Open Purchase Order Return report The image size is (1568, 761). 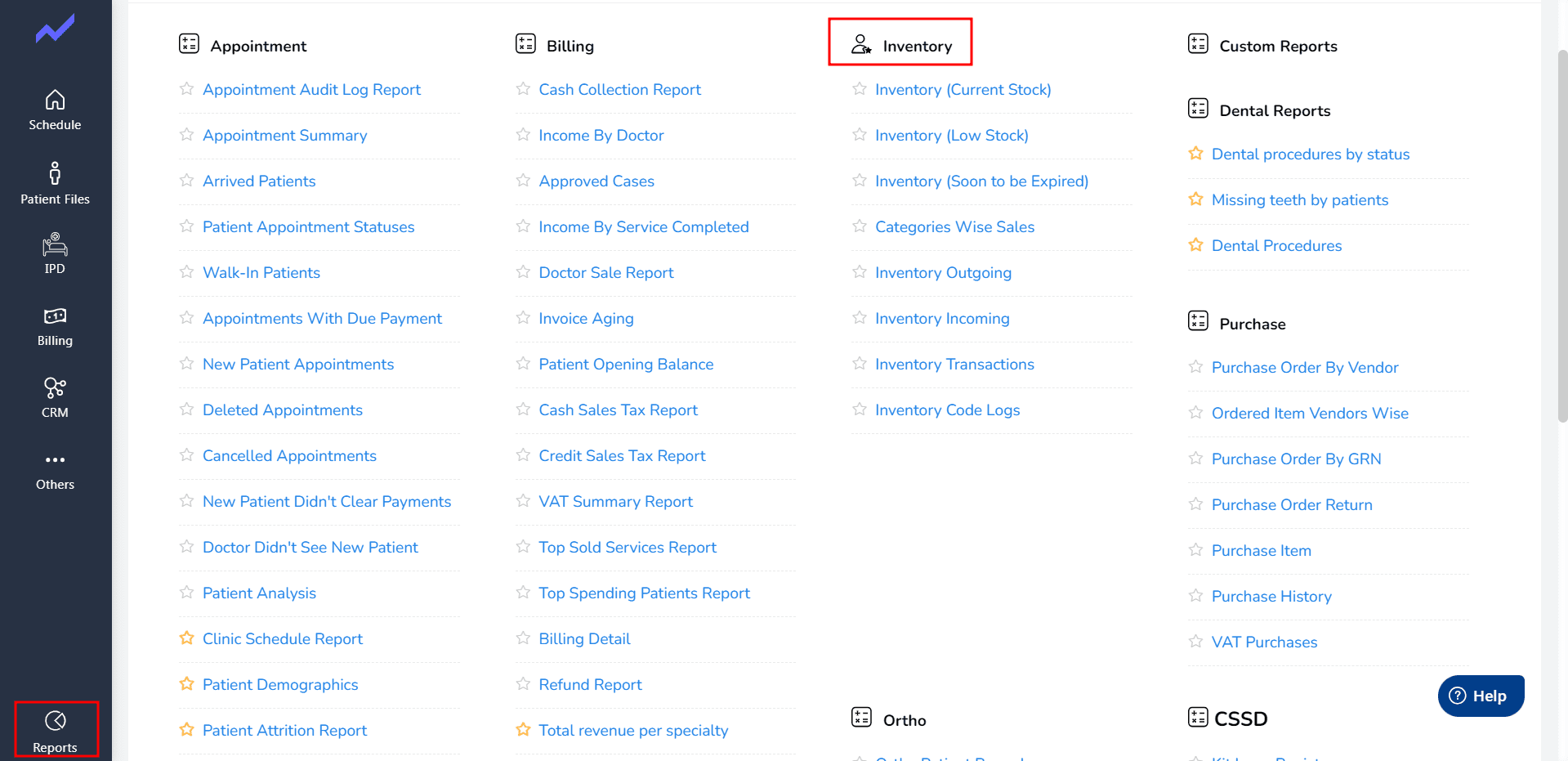tap(1292, 504)
